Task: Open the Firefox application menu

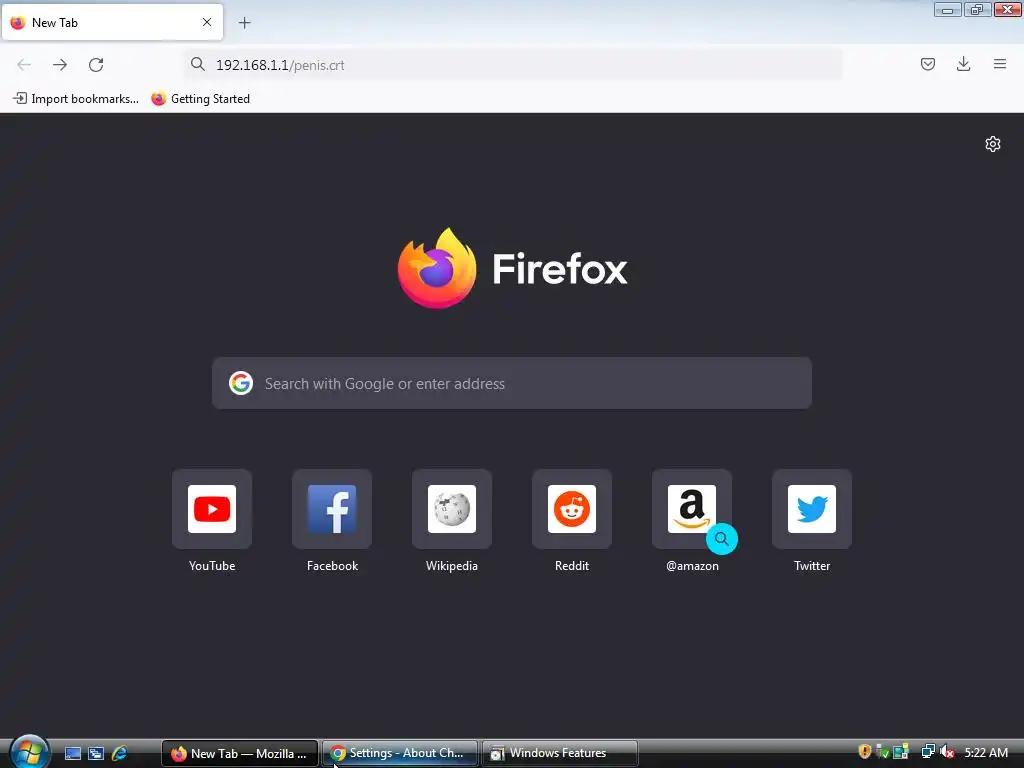Action: [x=1000, y=64]
